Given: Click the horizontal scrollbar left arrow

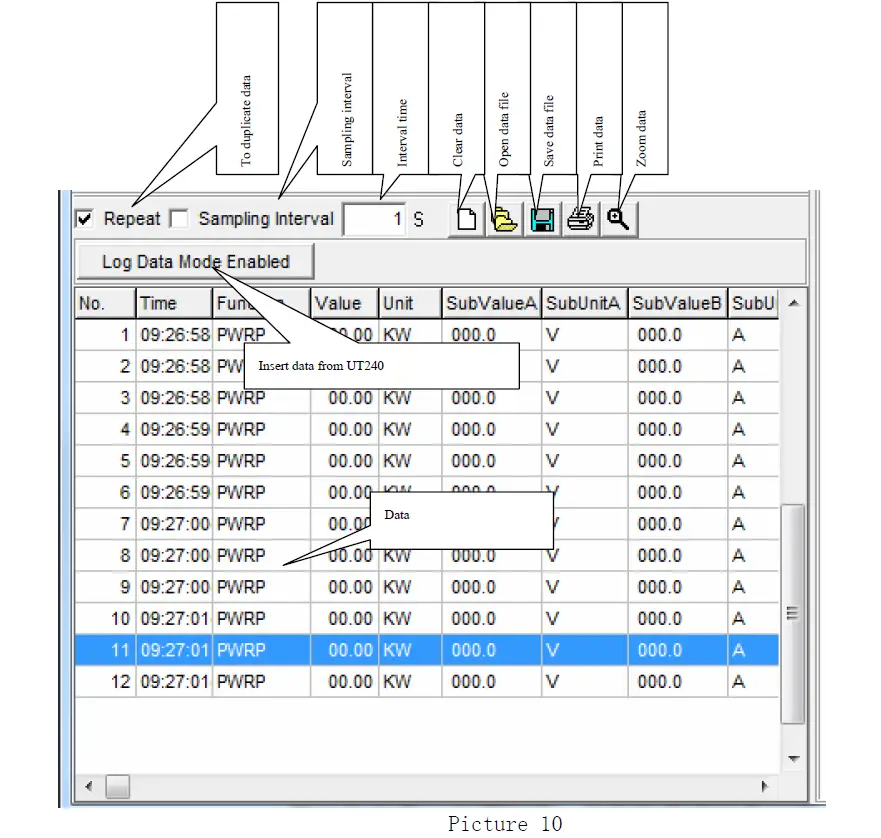Looking at the screenshot, I should (x=89, y=786).
